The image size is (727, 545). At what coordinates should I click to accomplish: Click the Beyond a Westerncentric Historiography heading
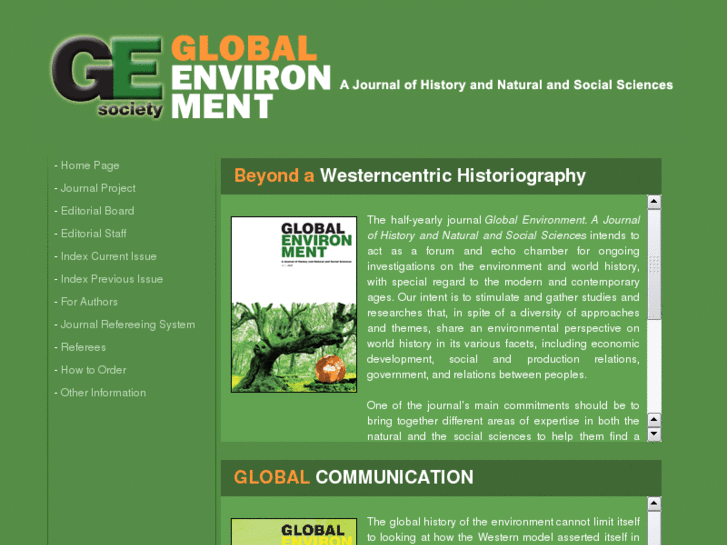[410, 176]
